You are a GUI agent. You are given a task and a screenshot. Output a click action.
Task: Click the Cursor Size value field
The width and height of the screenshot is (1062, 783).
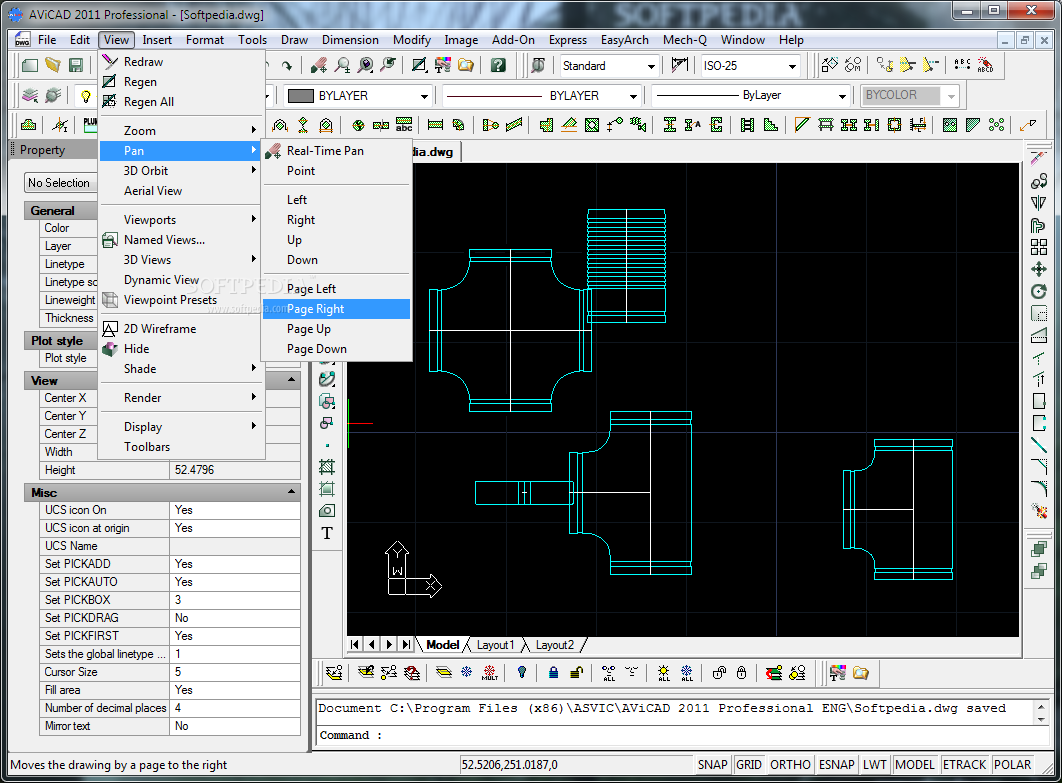click(234, 672)
